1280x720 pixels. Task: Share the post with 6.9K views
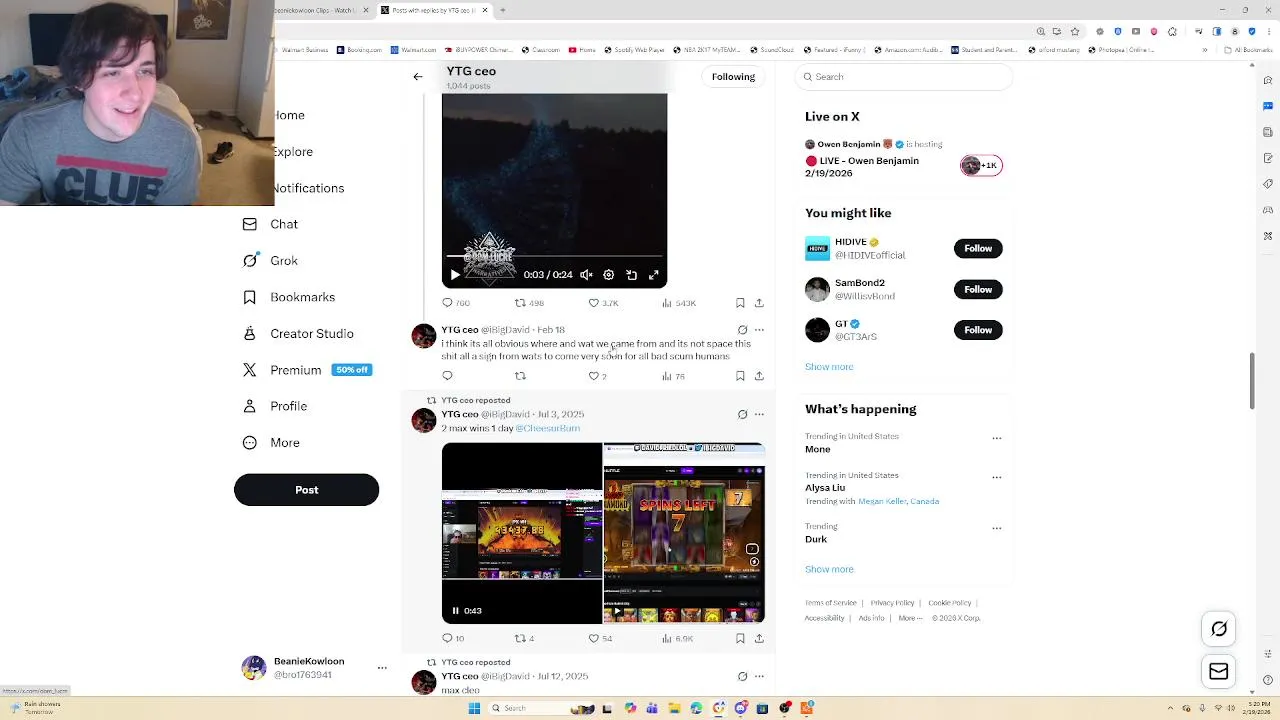(x=759, y=638)
